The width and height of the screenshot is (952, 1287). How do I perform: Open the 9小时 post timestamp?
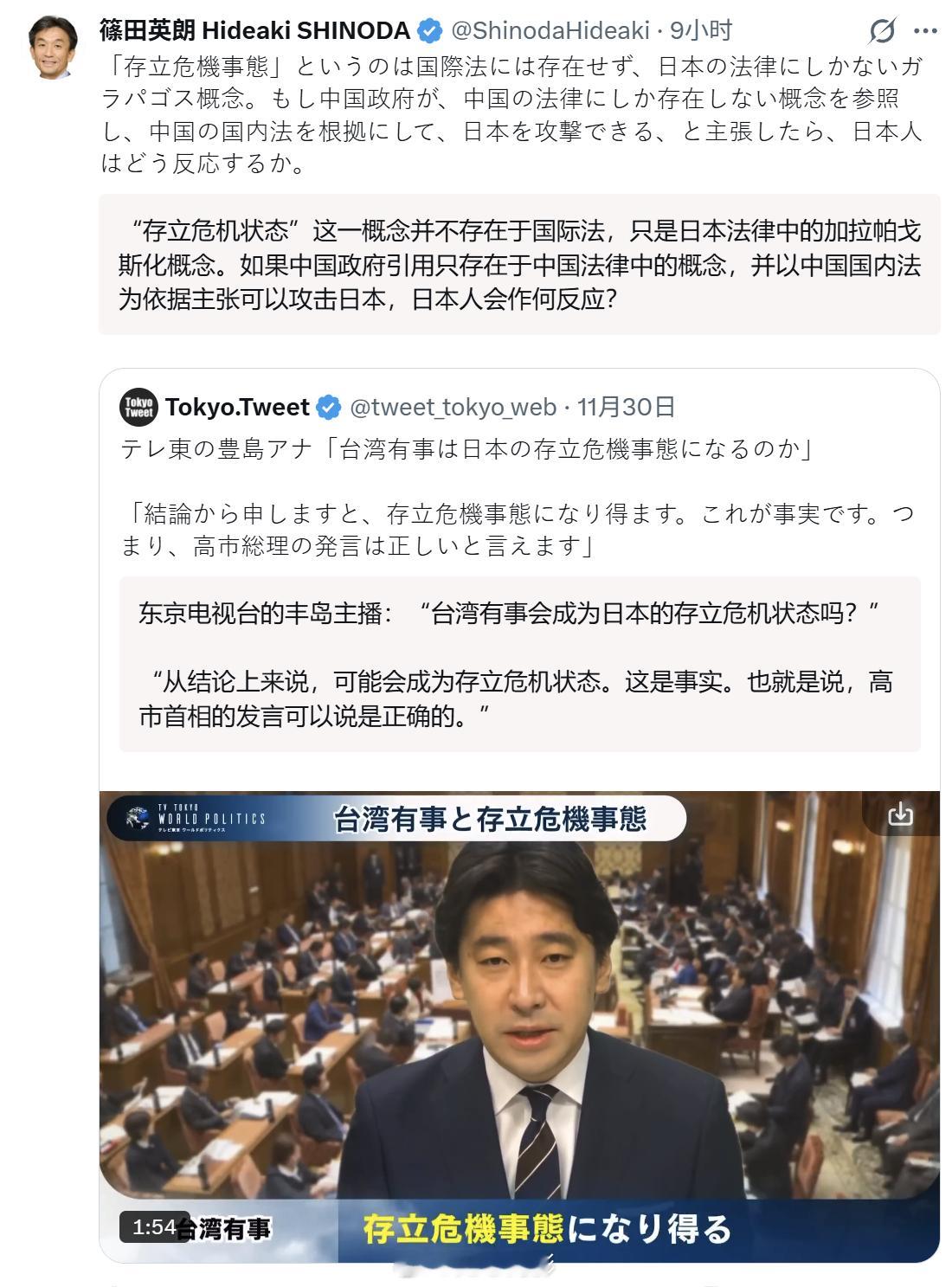tap(701, 31)
